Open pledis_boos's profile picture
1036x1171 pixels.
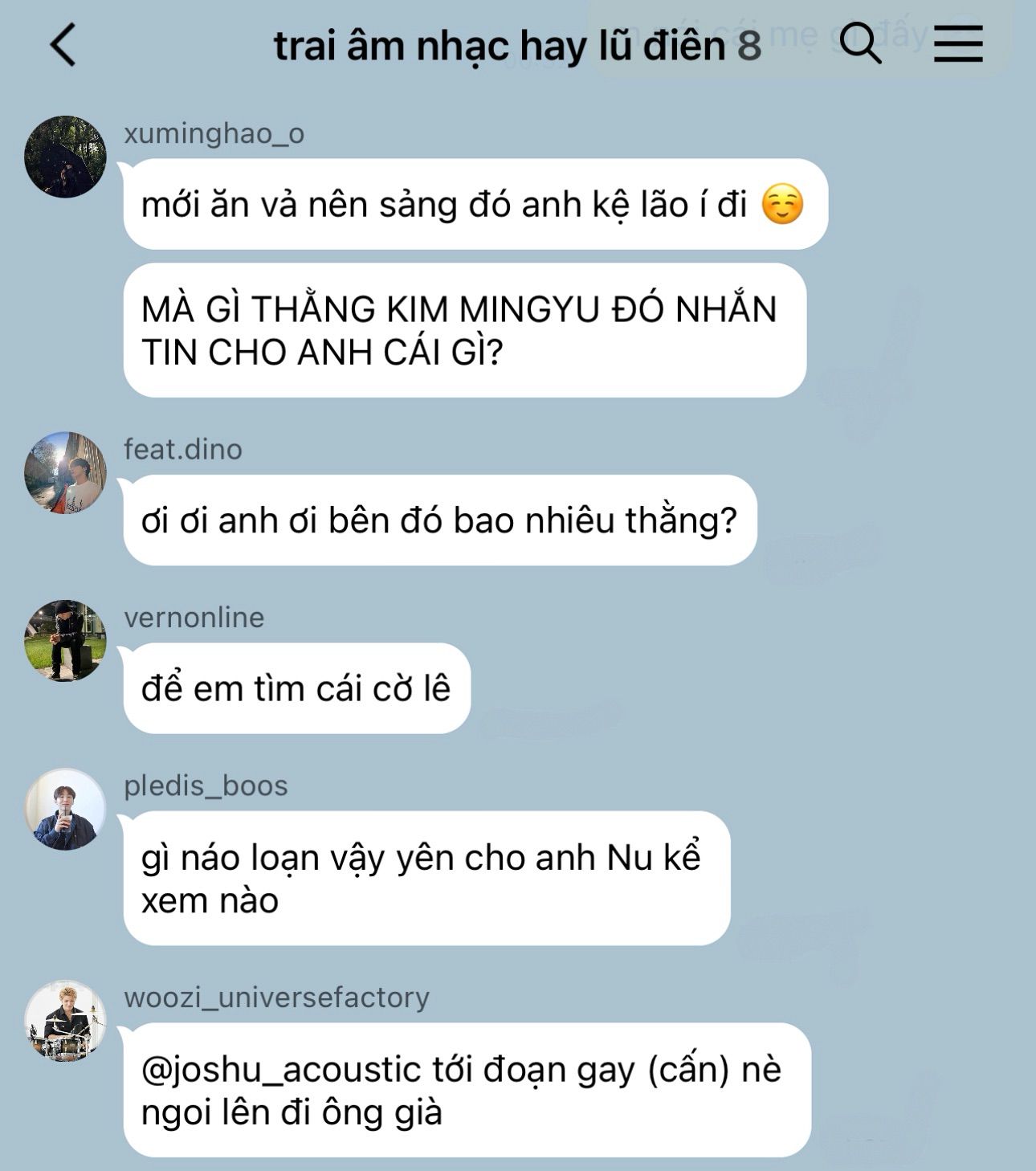tap(65, 809)
